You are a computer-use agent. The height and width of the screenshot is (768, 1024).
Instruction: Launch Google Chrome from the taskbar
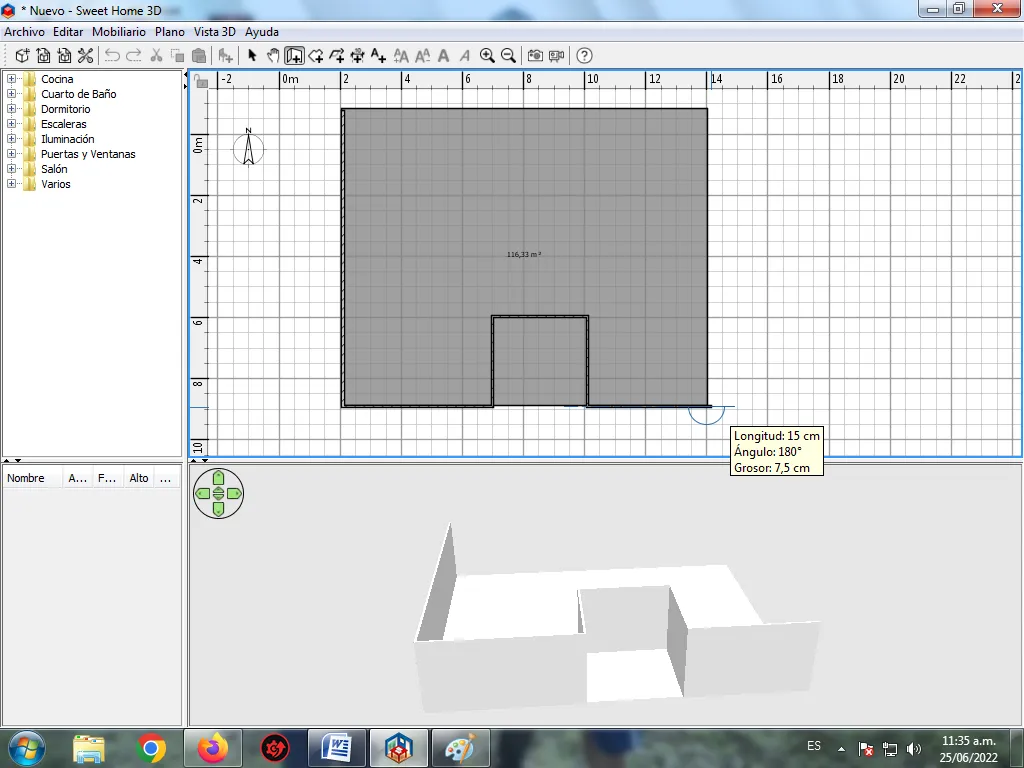click(x=151, y=748)
